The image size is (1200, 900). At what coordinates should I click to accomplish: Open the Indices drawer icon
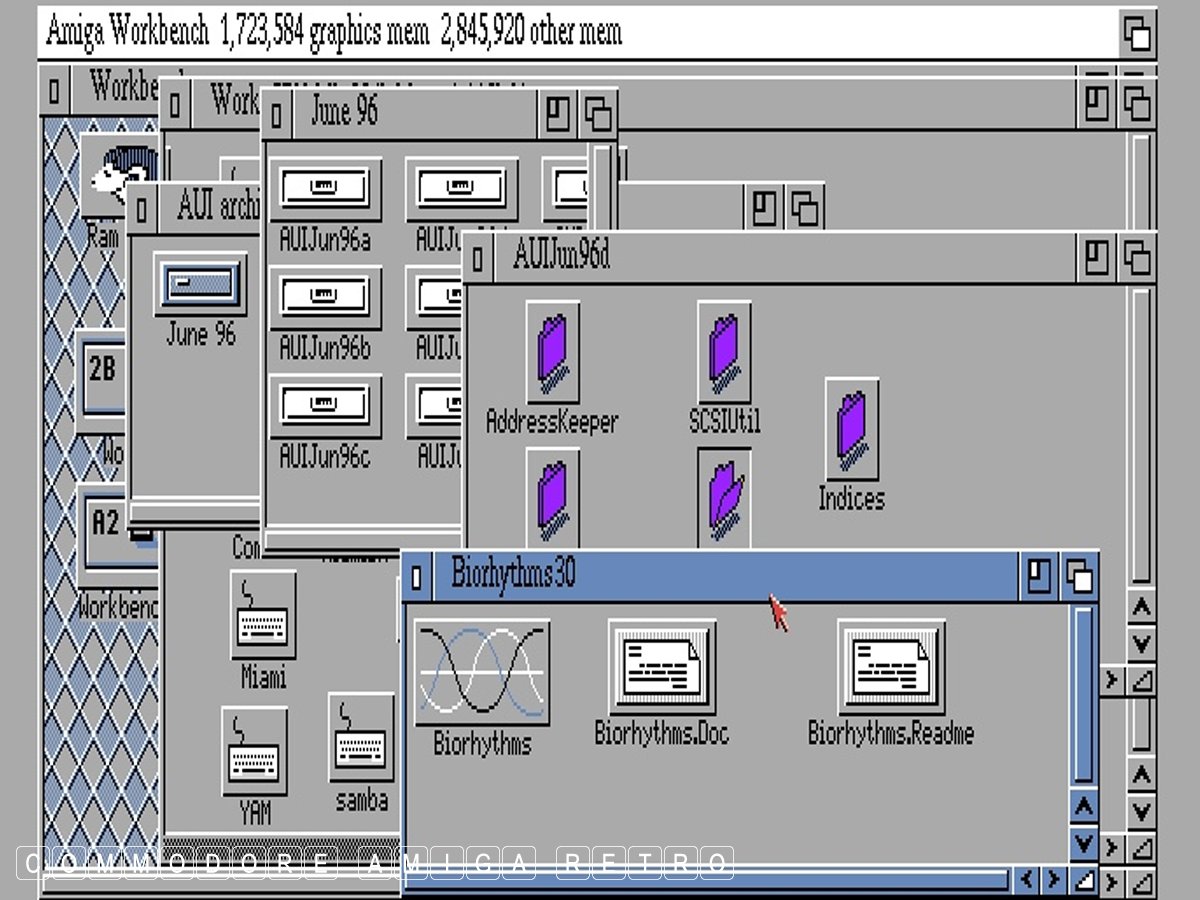[851, 429]
